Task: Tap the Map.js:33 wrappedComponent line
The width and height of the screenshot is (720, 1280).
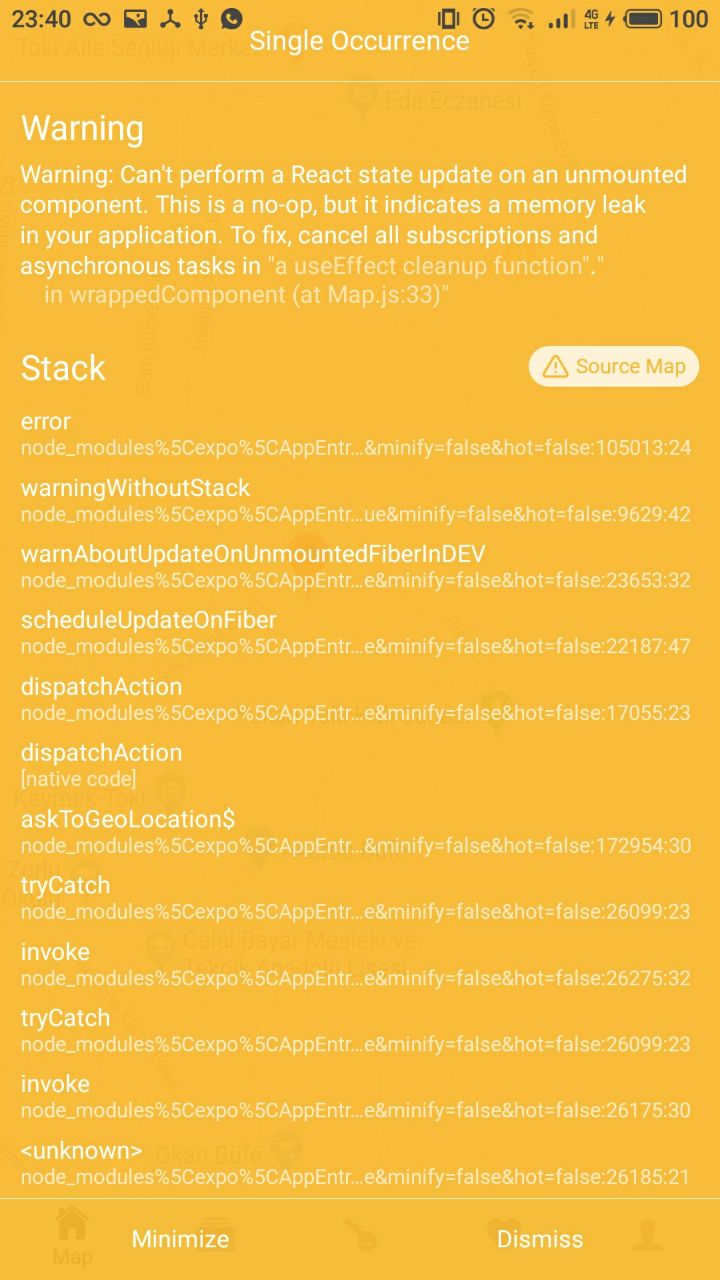Action: pos(247,295)
